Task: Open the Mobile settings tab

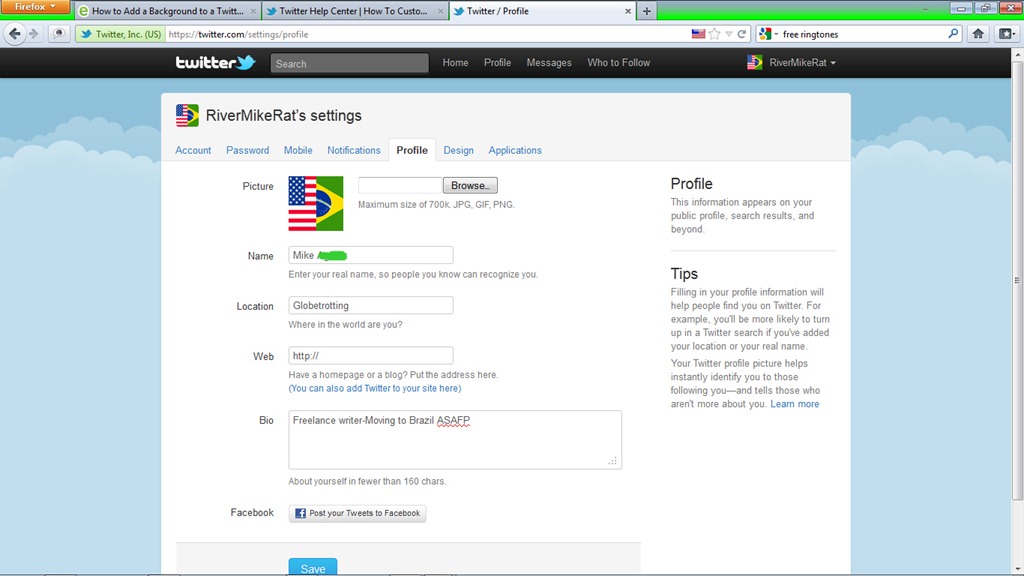Action: [x=298, y=150]
